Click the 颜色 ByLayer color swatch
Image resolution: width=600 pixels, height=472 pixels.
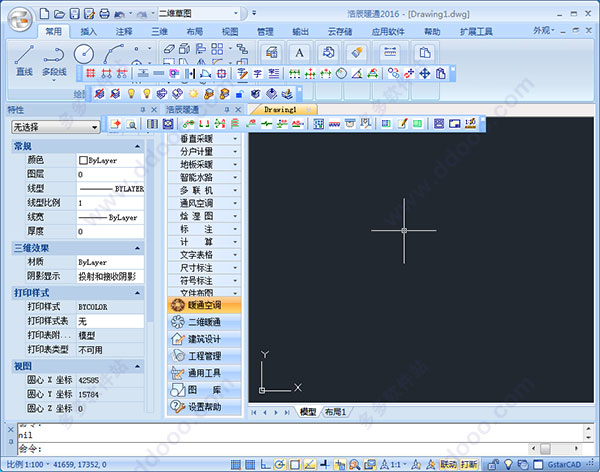coord(83,160)
